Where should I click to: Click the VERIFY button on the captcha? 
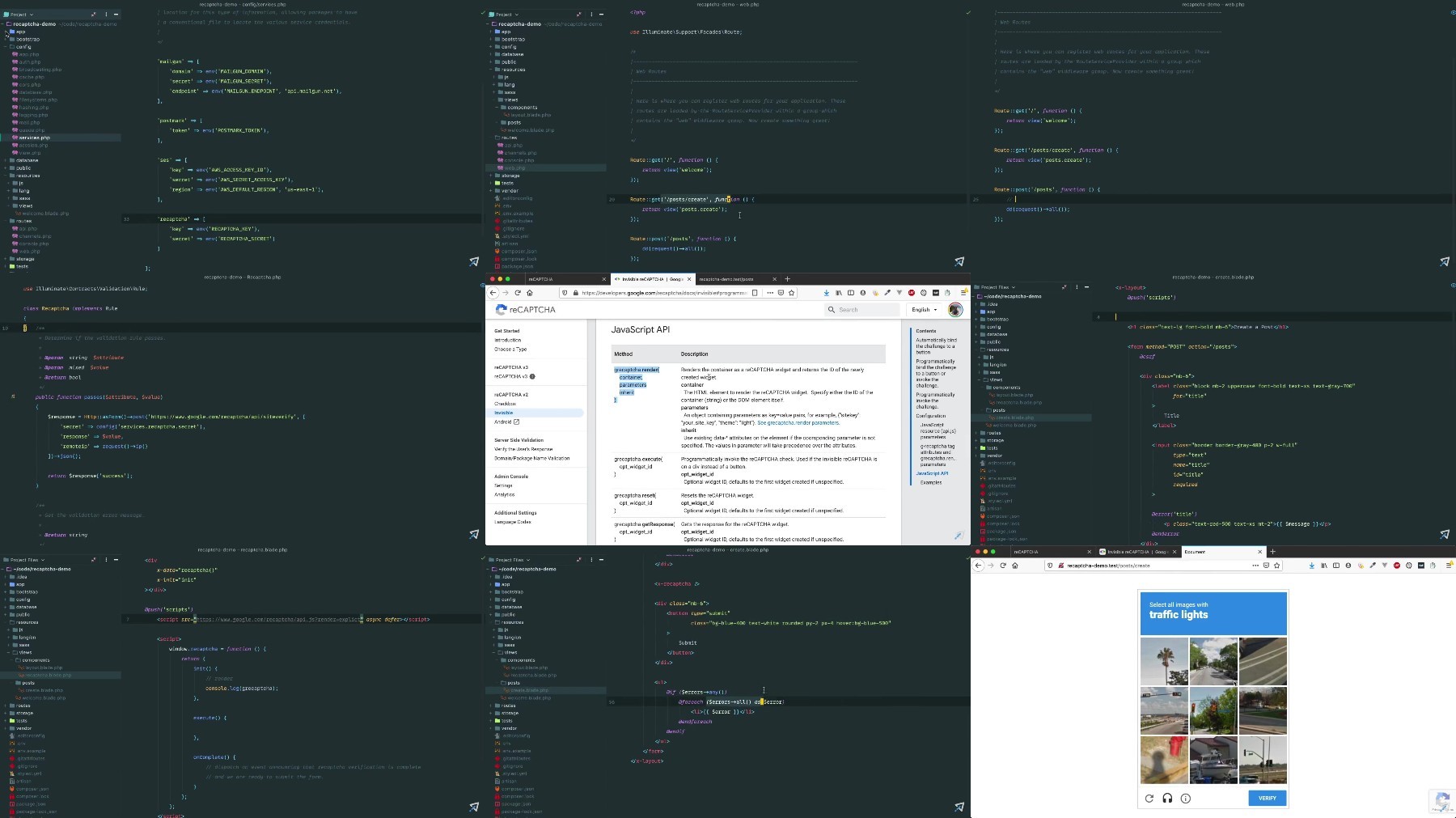pos(1268,799)
